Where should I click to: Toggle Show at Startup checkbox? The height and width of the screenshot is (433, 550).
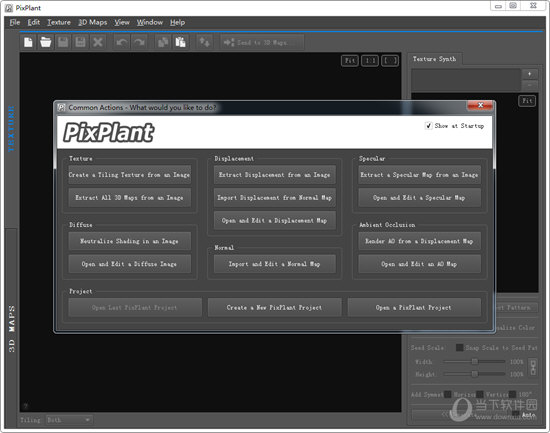pyautogui.click(x=428, y=126)
